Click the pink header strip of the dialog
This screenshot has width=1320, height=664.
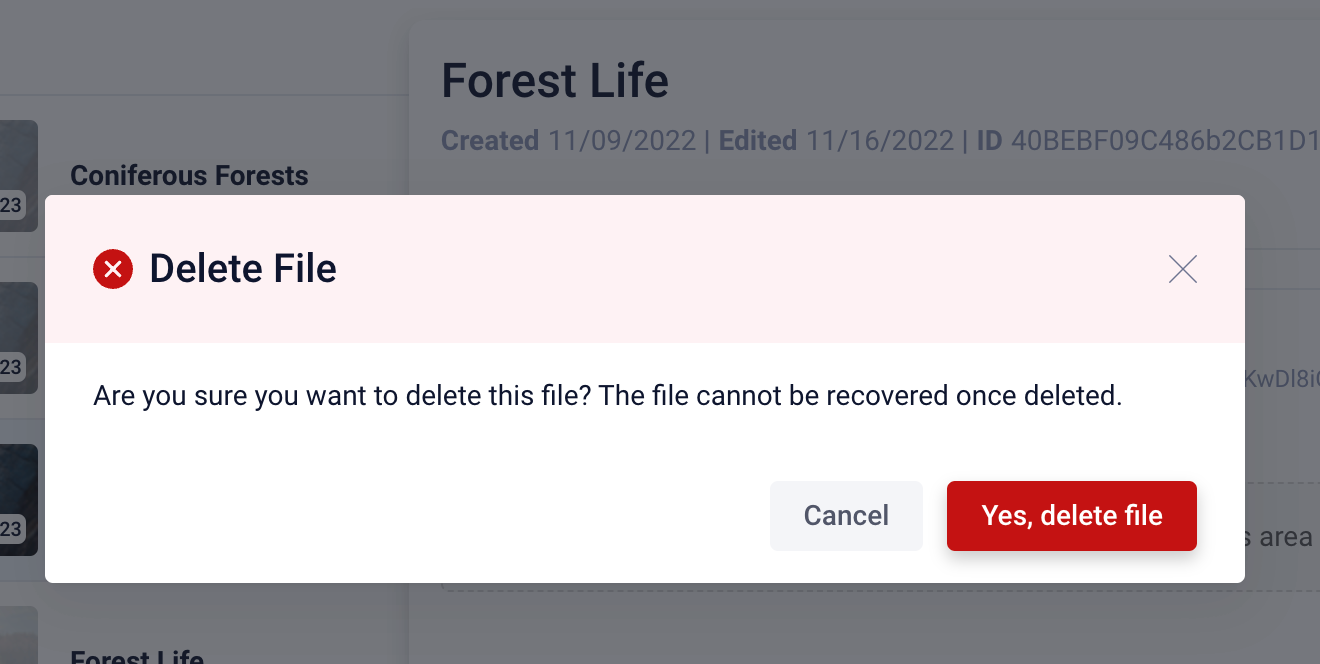point(645,269)
